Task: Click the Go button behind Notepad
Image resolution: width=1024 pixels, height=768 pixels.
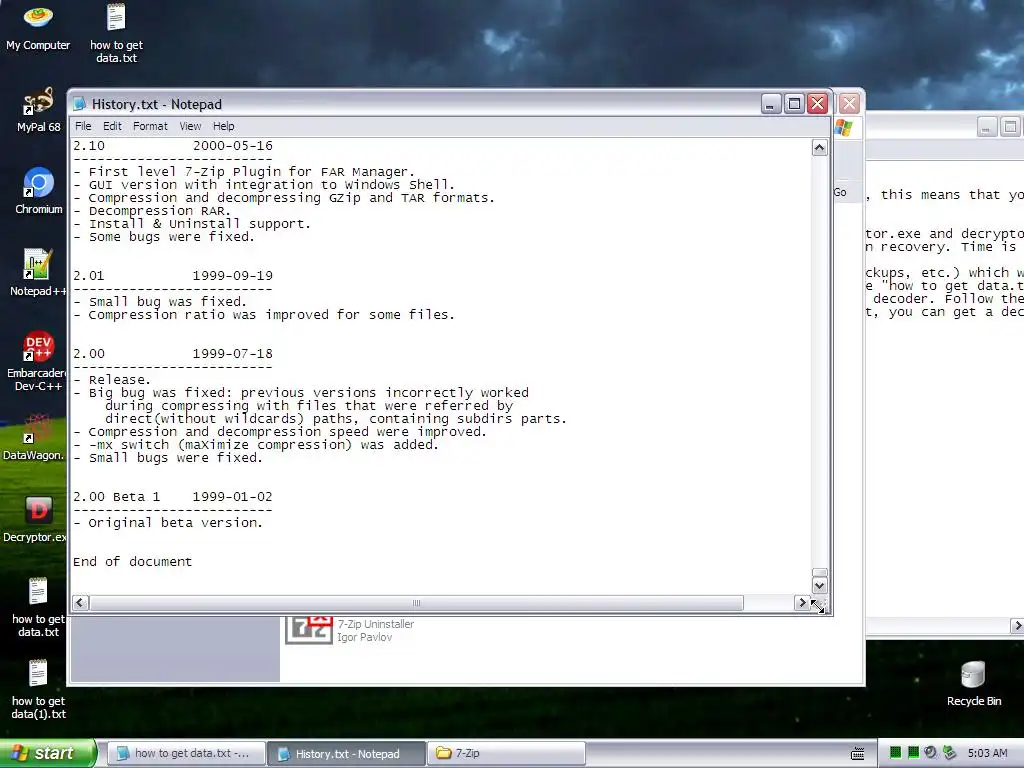Action: [x=840, y=192]
